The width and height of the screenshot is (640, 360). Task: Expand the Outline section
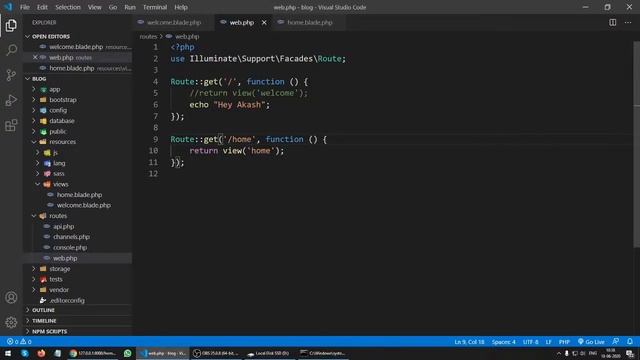pos(78,310)
